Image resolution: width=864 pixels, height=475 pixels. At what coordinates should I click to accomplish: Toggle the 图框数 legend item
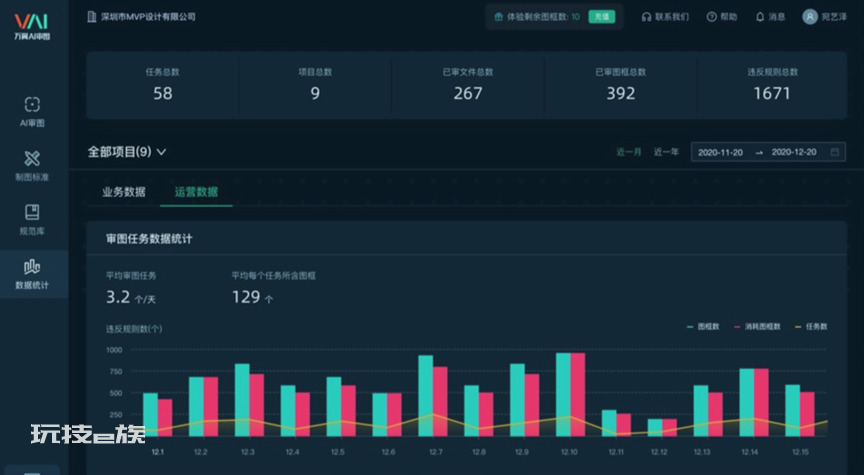coord(703,327)
